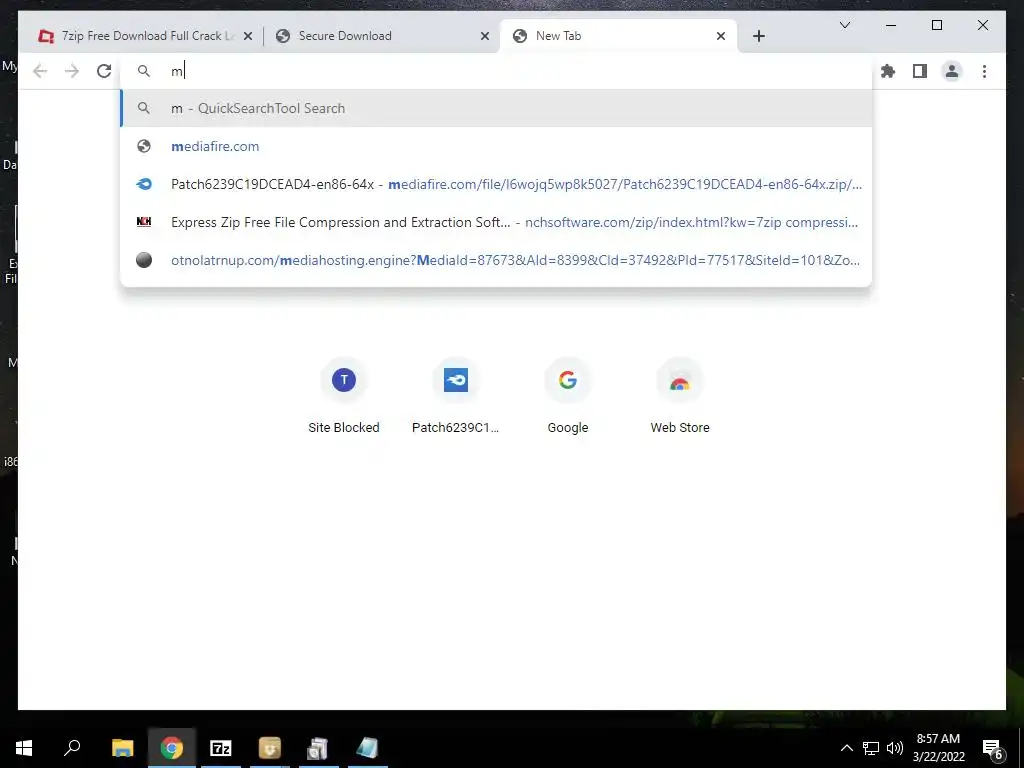Open 7-Zip taskbar icon

220,748
